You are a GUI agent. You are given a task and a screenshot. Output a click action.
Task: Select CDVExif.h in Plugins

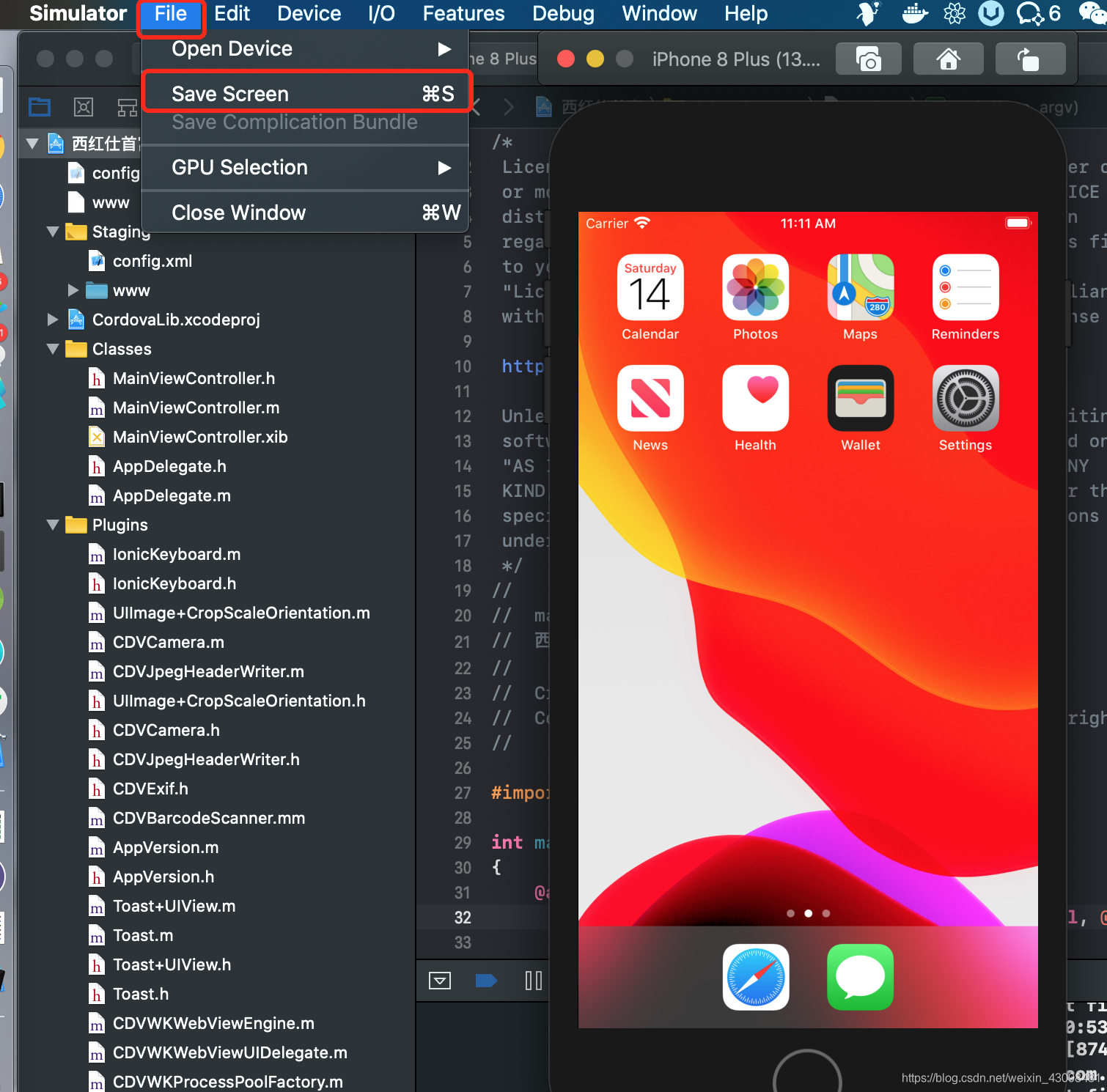(x=150, y=789)
